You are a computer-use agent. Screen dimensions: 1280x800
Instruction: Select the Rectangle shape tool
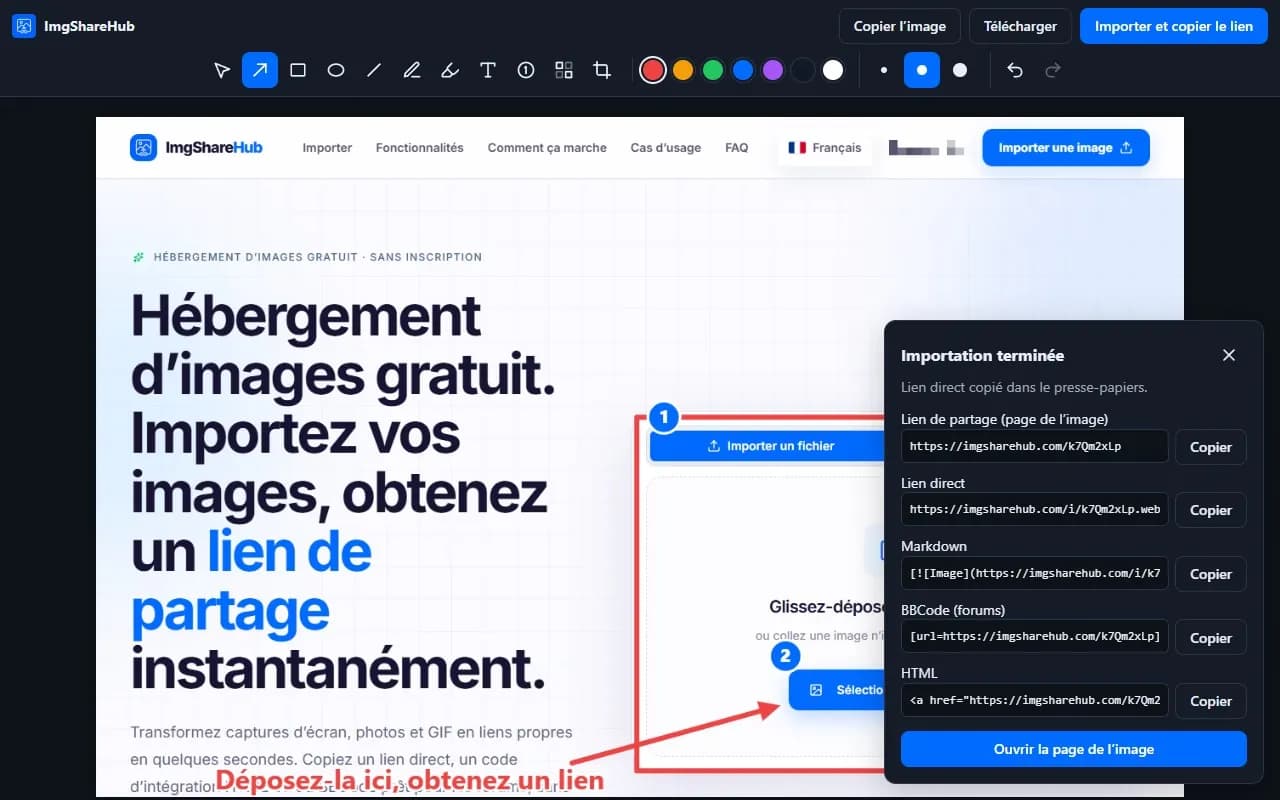click(x=298, y=70)
